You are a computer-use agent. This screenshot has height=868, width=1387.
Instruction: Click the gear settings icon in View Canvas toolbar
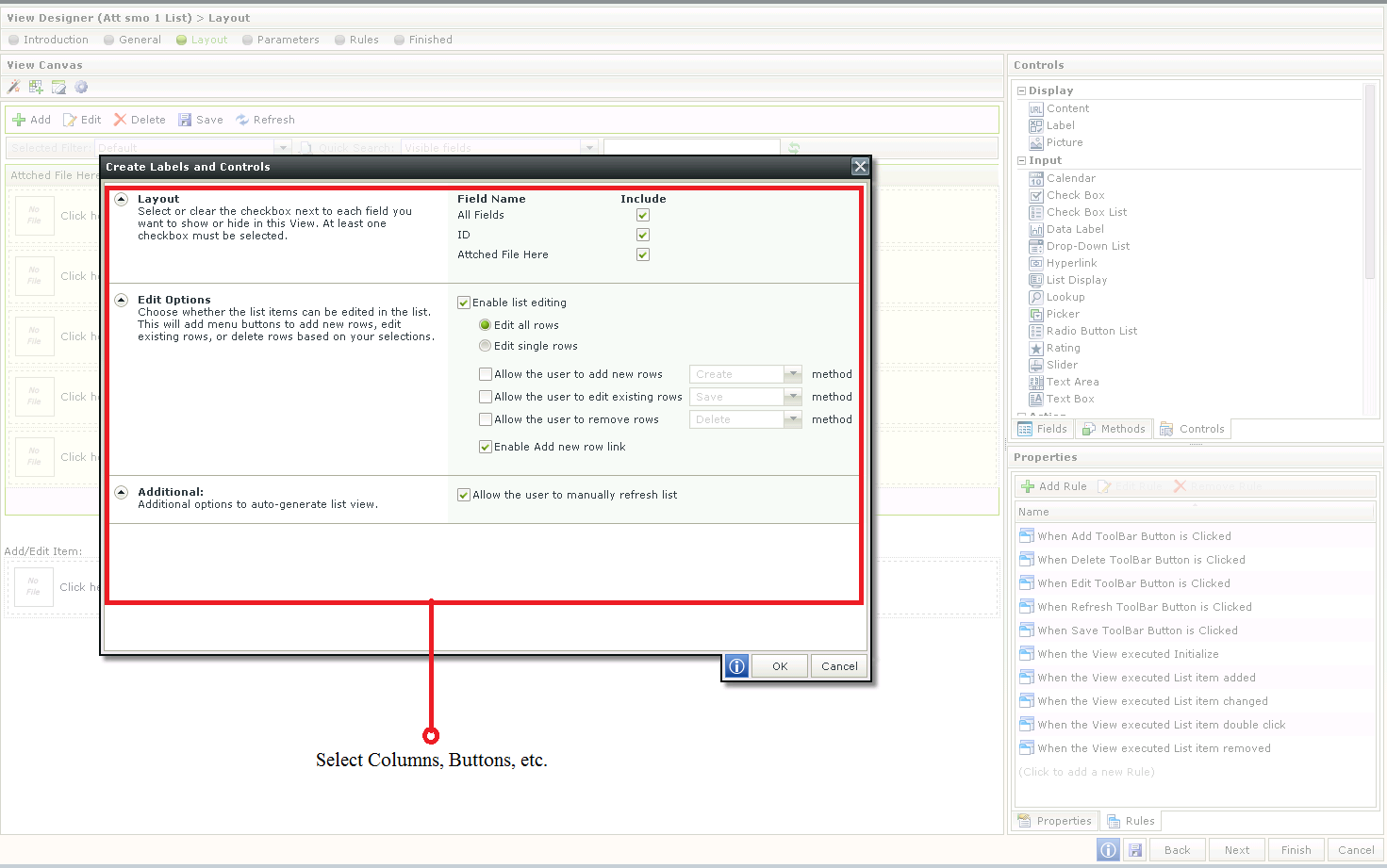pos(81,87)
